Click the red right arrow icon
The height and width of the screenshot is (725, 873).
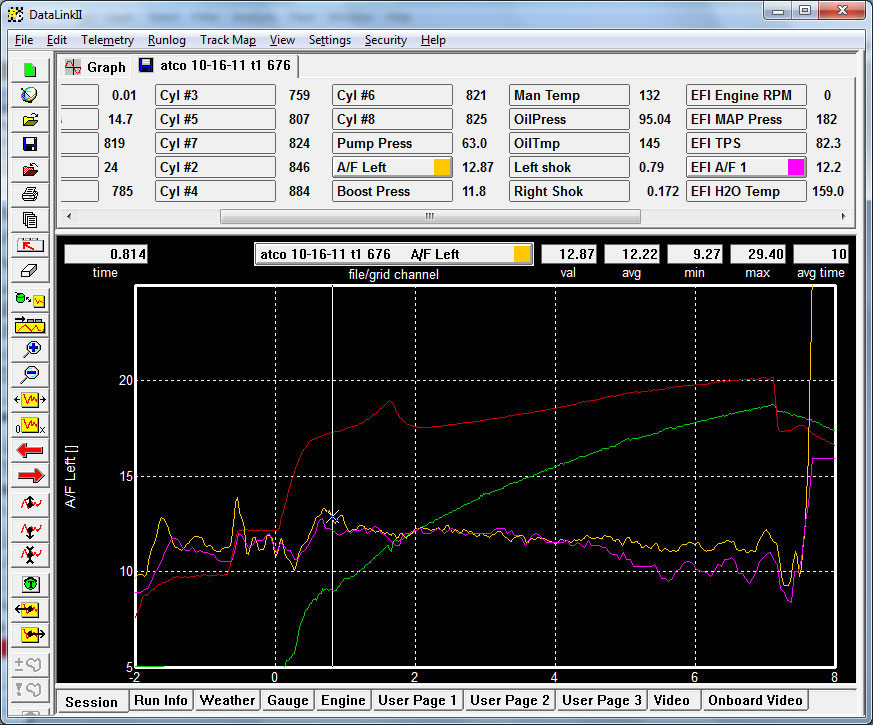click(30, 475)
